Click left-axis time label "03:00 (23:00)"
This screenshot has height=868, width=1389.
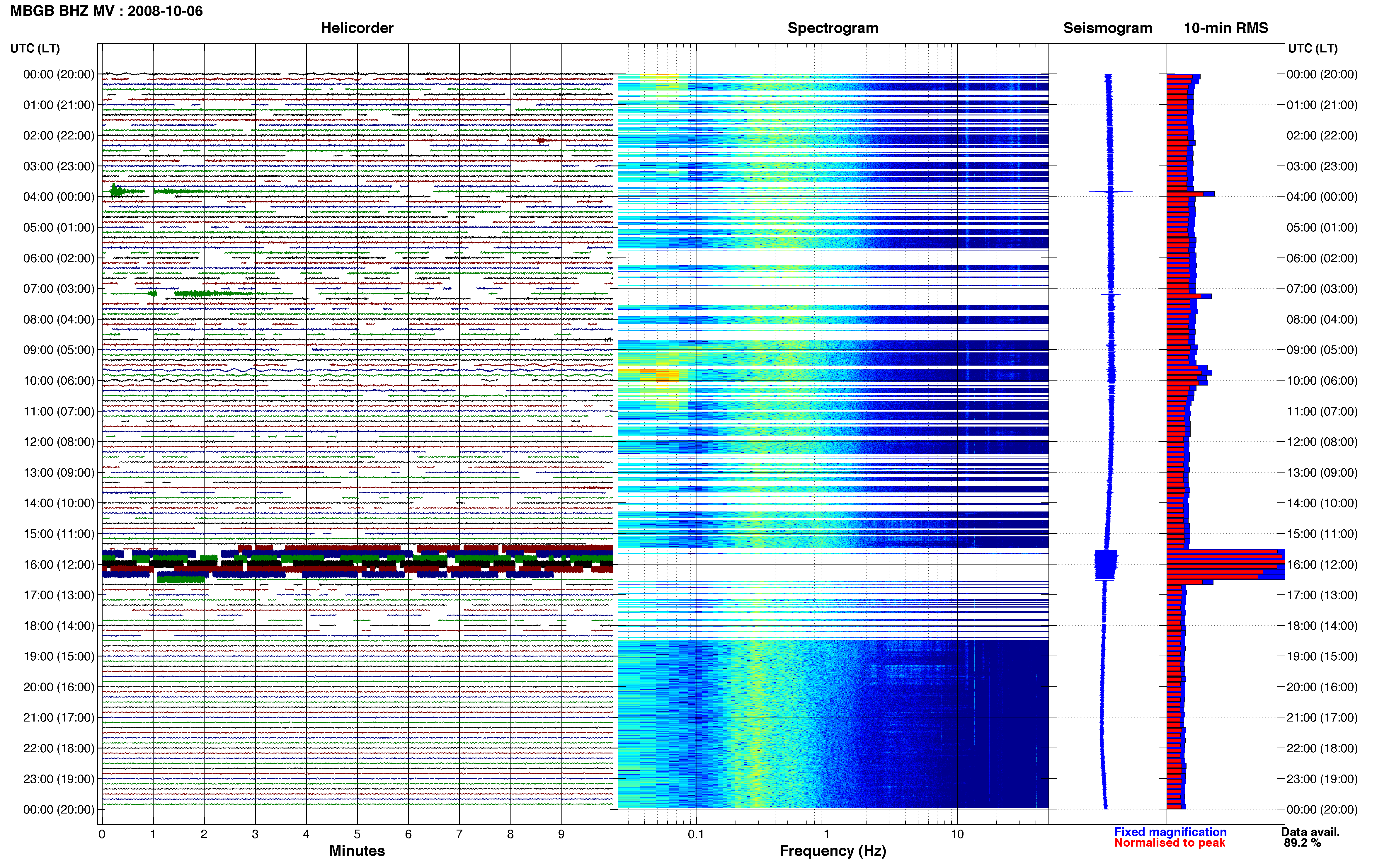click(x=59, y=166)
